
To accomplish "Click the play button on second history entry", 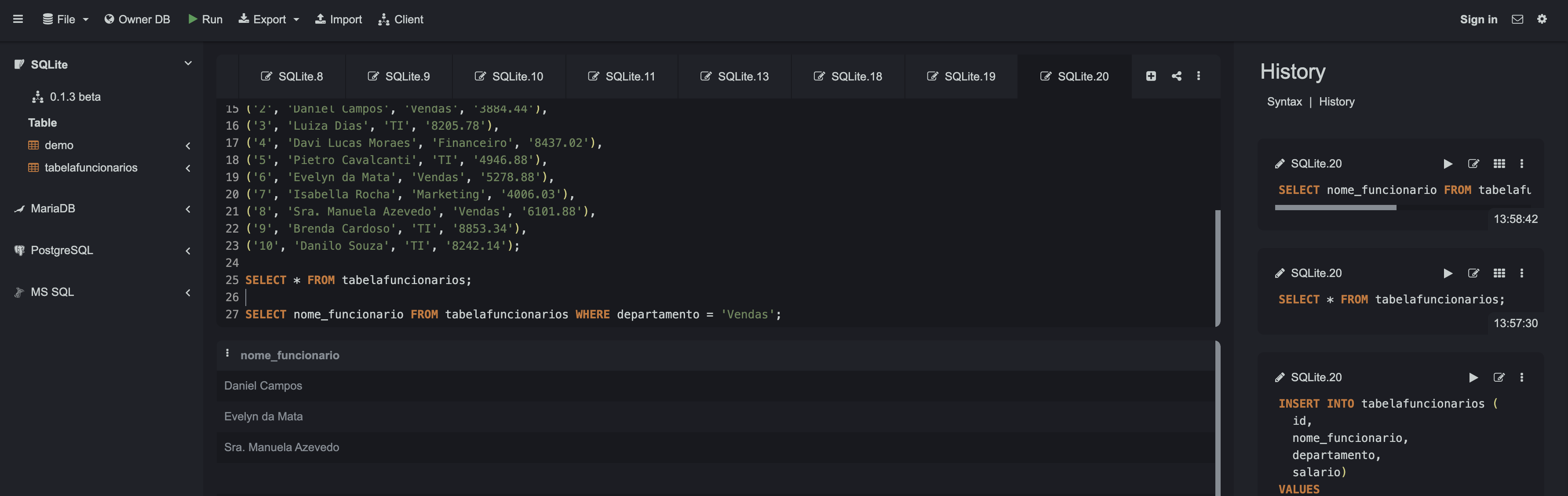I will pos(1447,273).
